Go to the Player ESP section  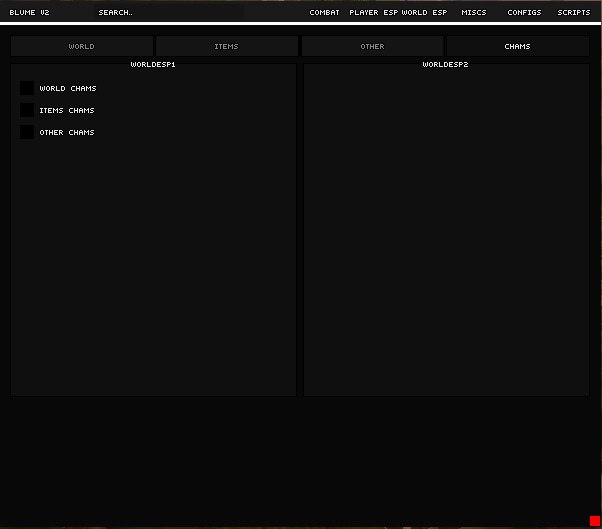coord(373,13)
